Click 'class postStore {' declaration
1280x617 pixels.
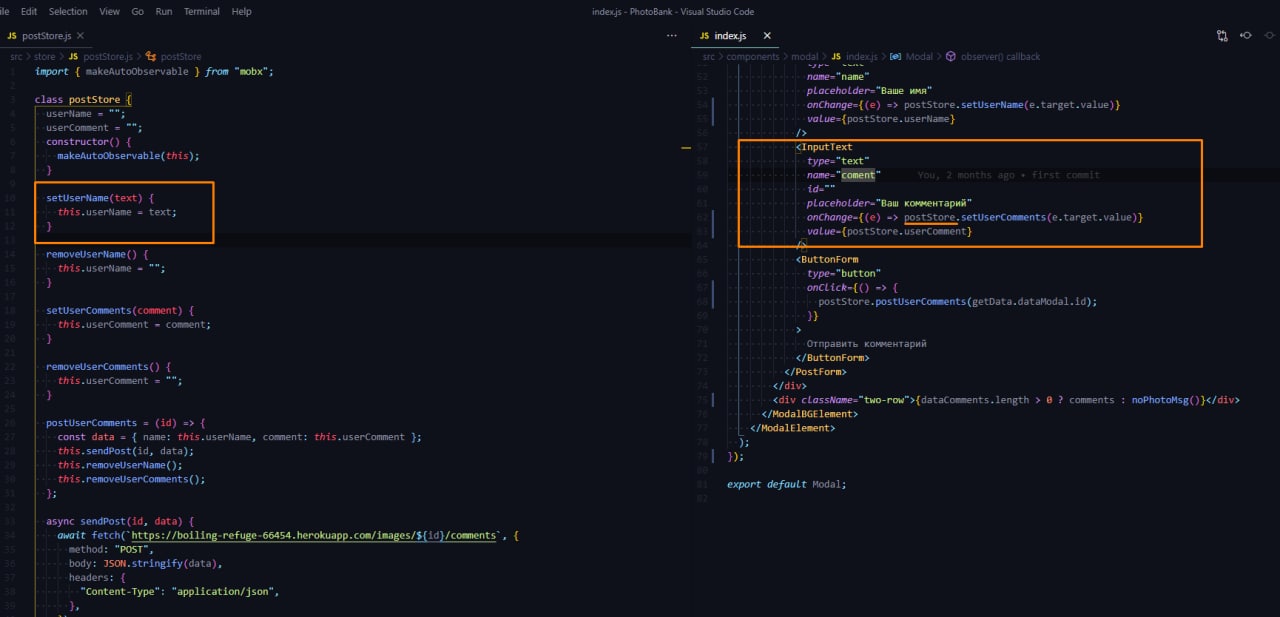click(83, 99)
